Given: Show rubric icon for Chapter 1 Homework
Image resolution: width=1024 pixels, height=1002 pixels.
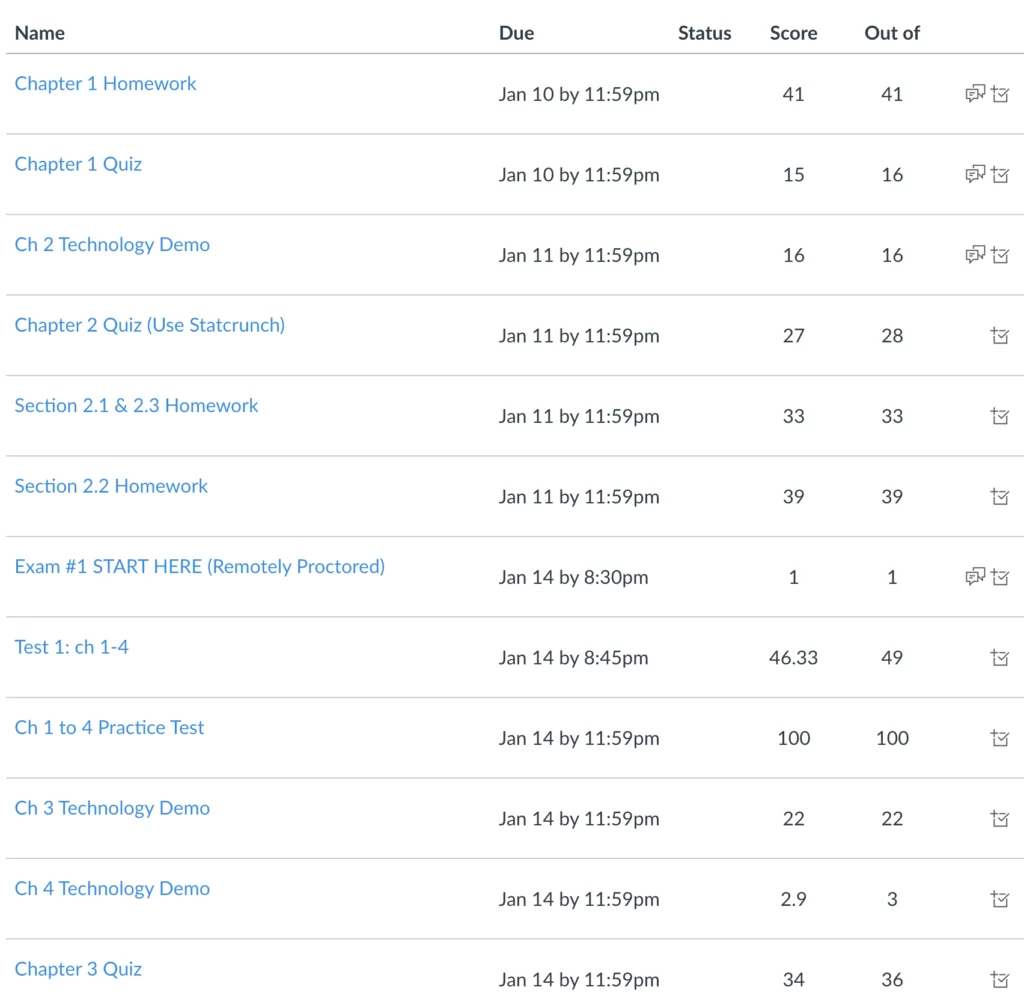Looking at the screenshot, I should (1000, 94).
